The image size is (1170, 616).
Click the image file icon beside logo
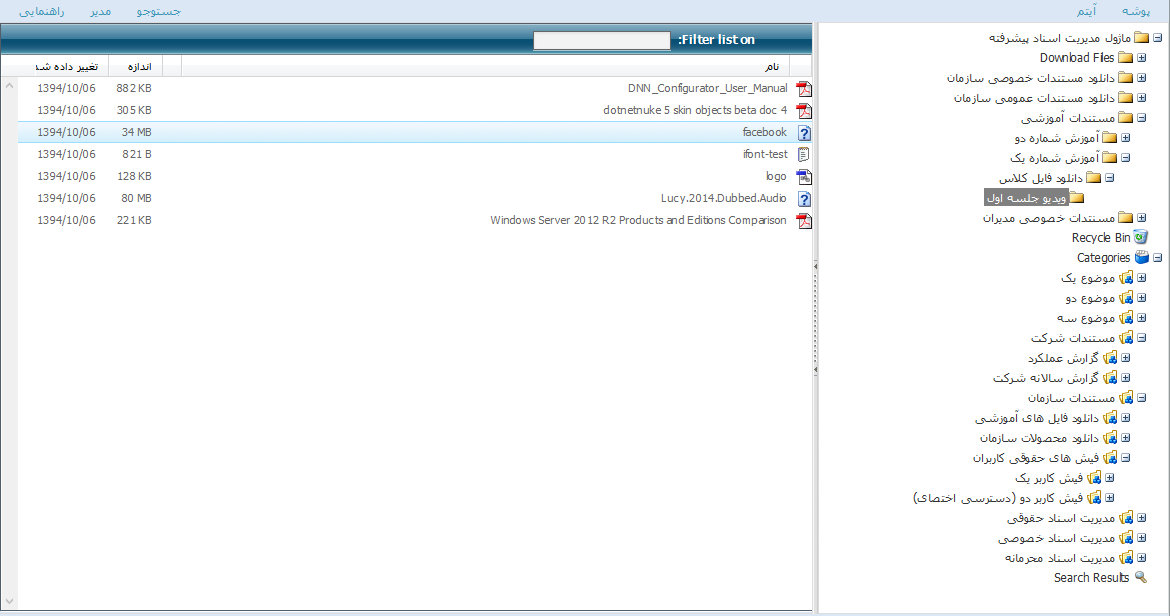[x=803, y=177]
